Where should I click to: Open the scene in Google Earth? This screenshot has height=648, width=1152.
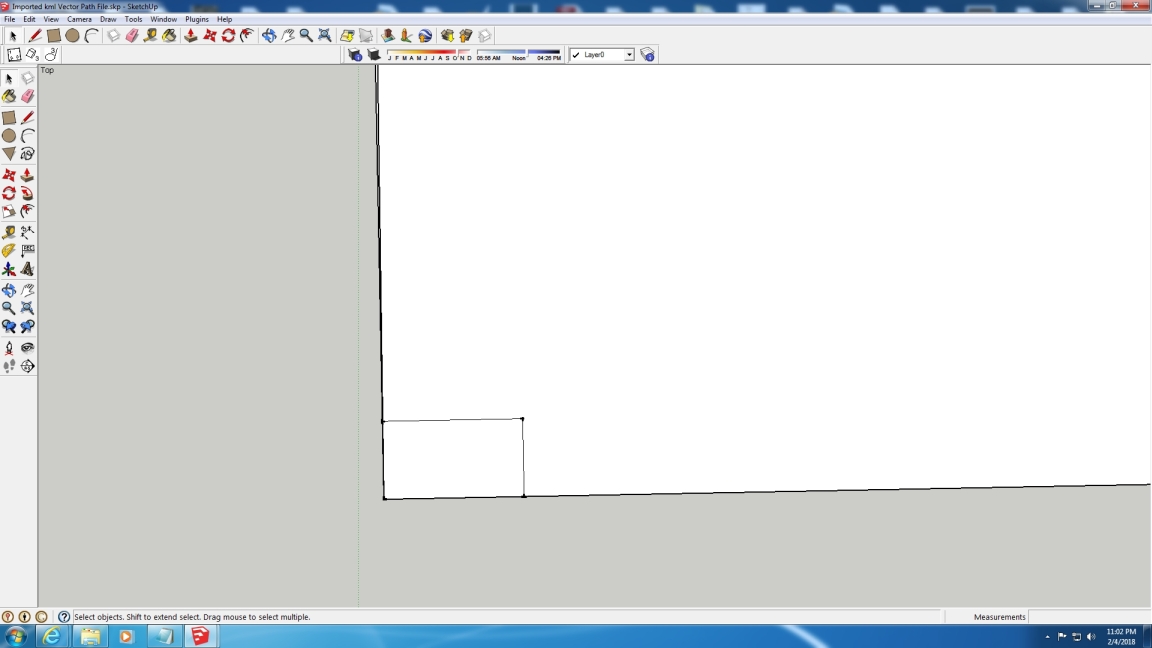point(424,35)
